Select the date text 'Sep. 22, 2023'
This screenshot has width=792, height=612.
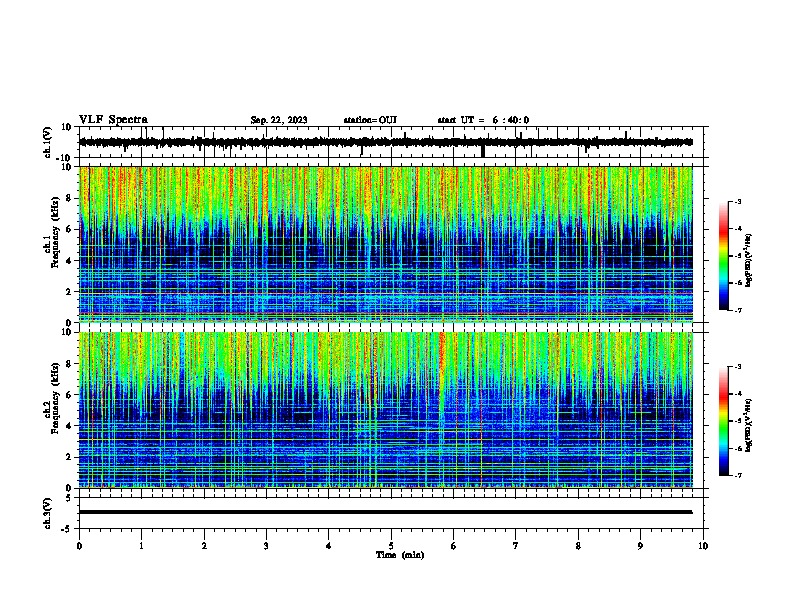279,120
